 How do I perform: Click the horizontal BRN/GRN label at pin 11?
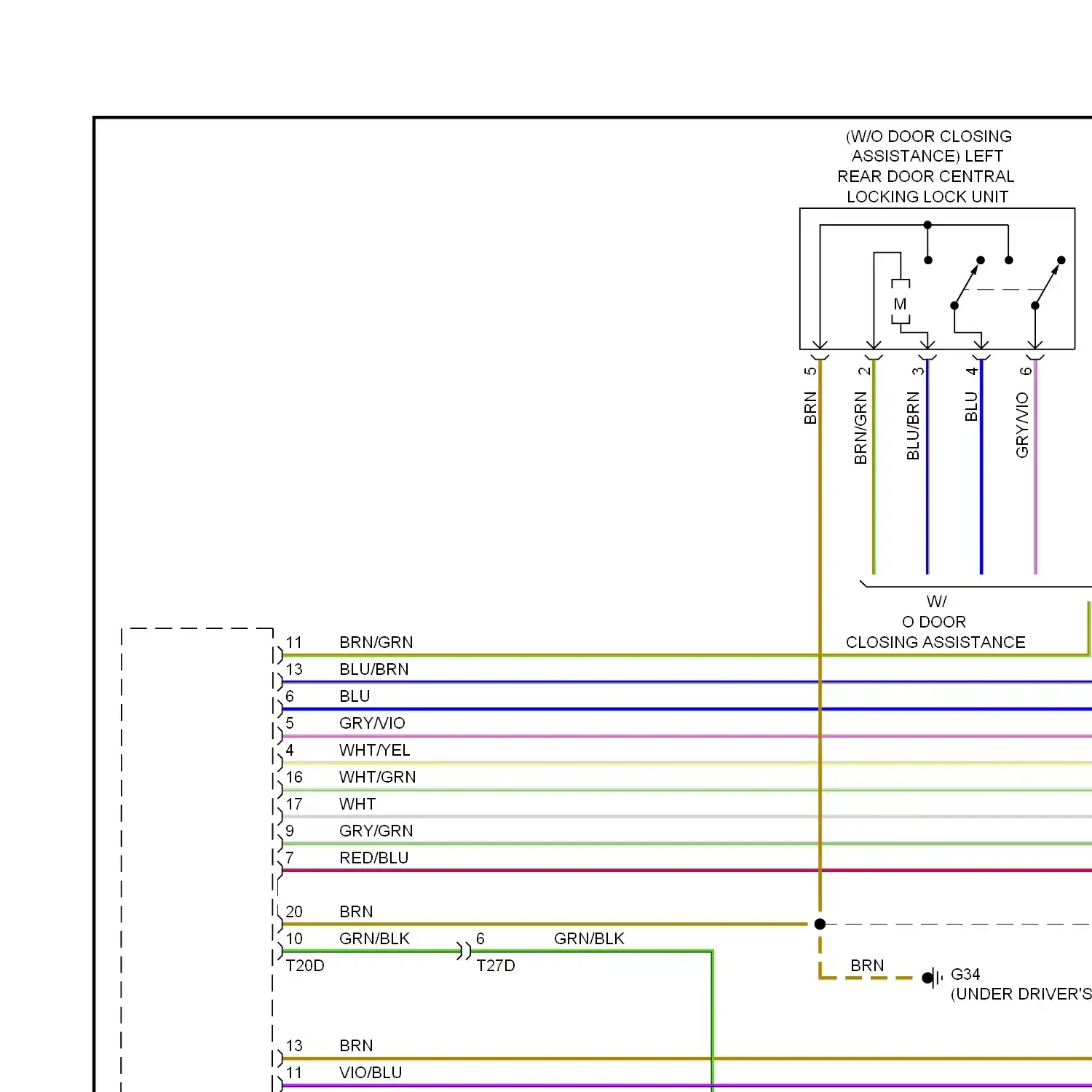tap(376, 642)
